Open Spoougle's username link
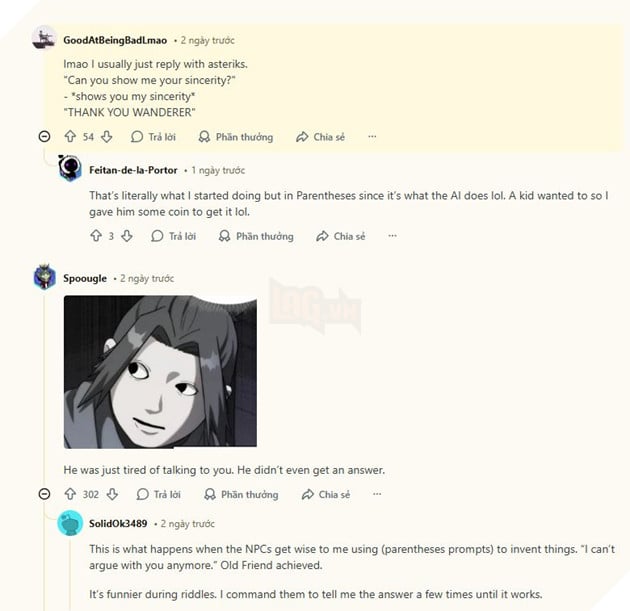Screen dimensions: 630x611 (x=85, y=278)
